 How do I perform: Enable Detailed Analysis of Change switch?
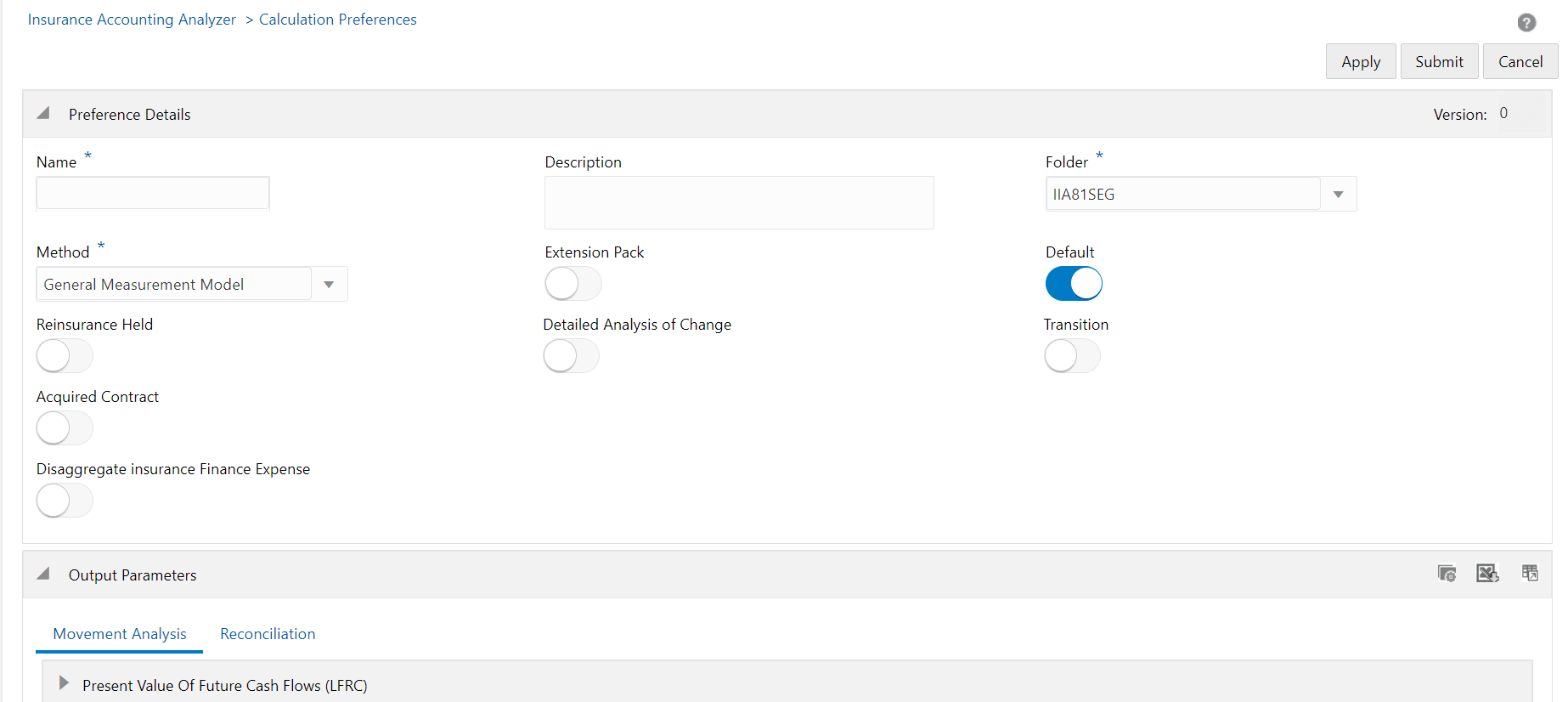[x=572, y=356]
